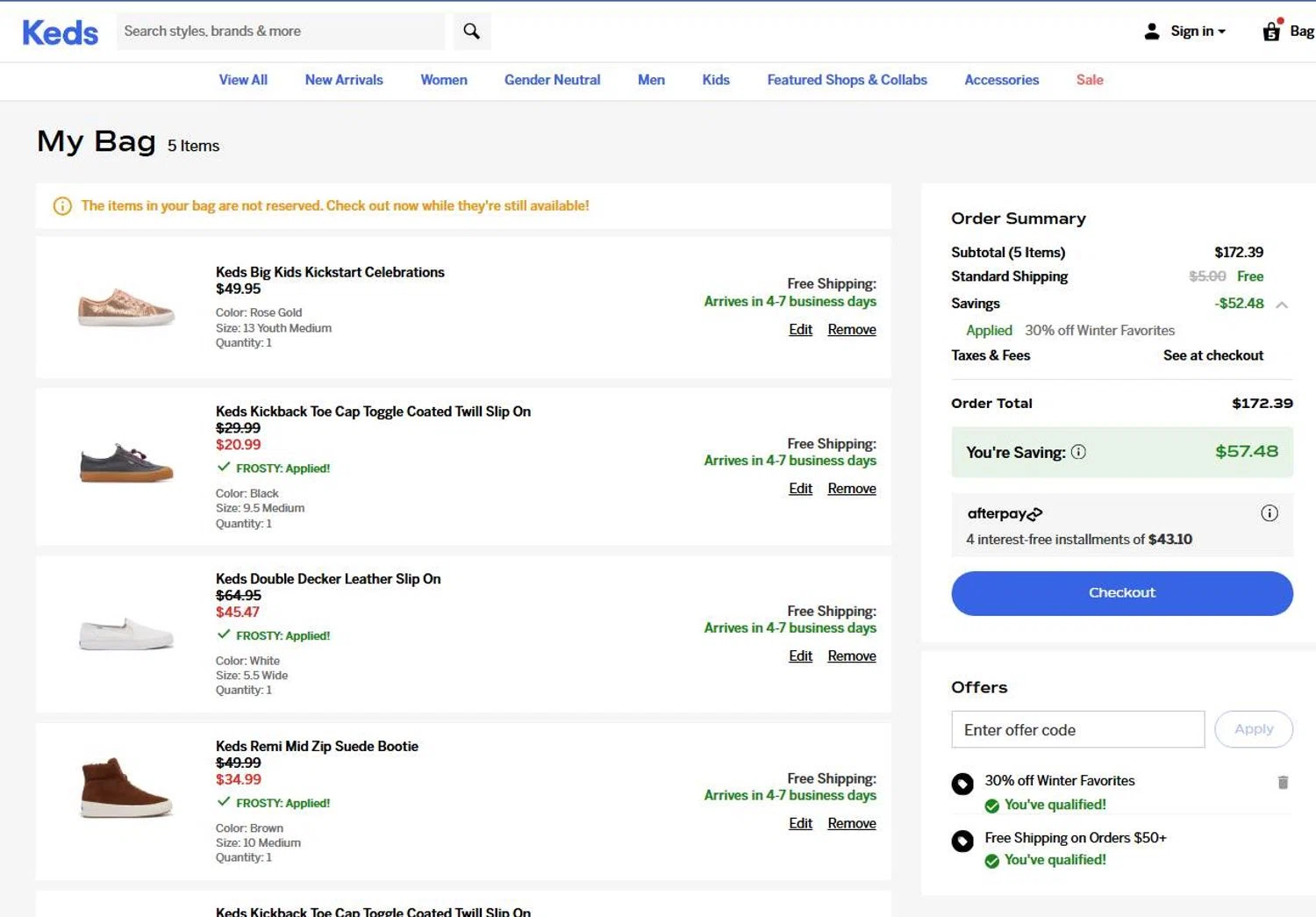The image size is (1316, 917).
Task: Click the bag not reserved info icon
Action: click(62, 206)
